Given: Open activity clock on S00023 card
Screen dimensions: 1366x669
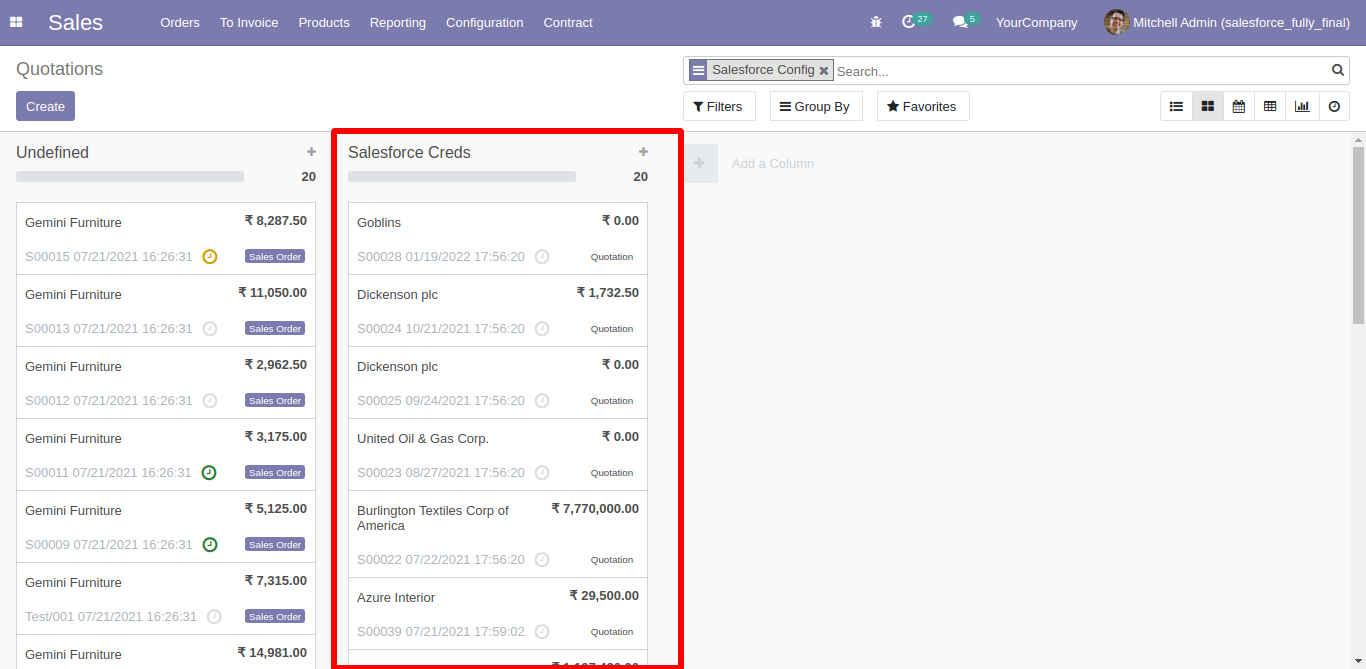Looking at the screenshot, I should [x=541, y=472].
